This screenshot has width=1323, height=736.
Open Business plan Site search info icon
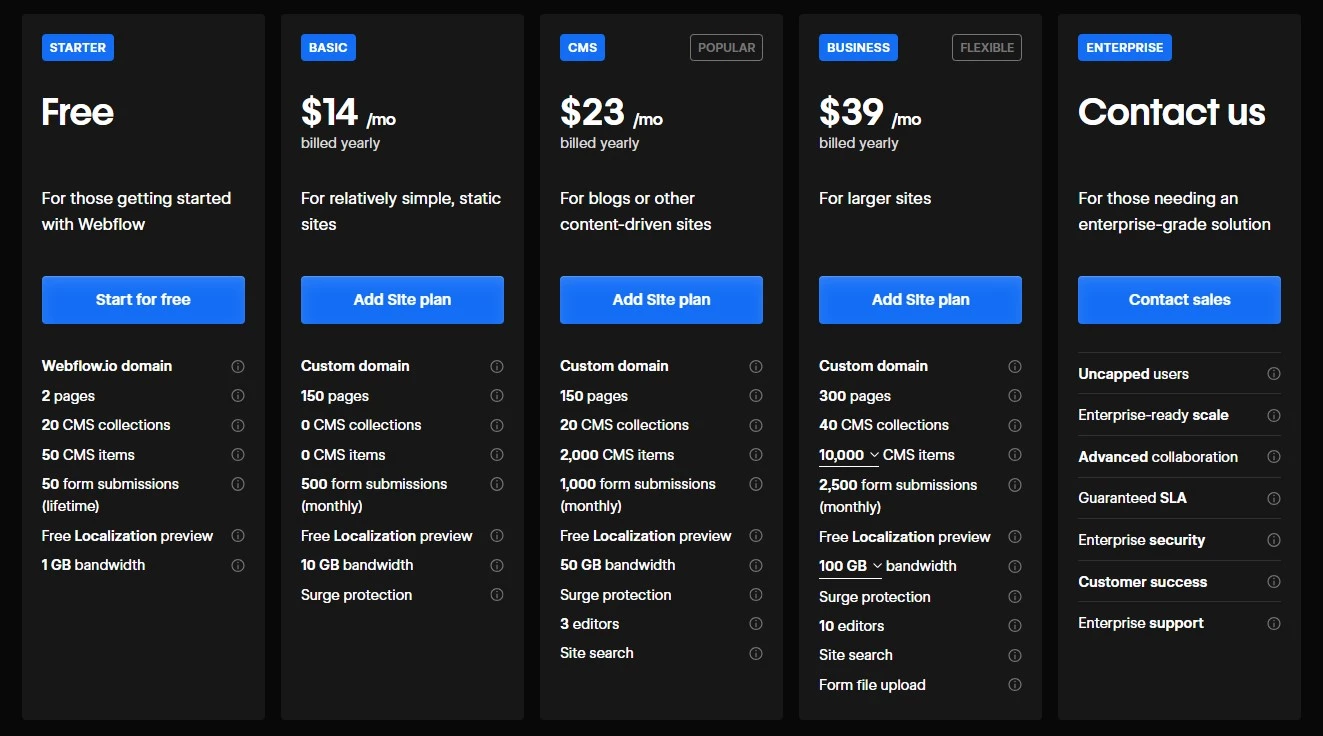coord(1015,656)
